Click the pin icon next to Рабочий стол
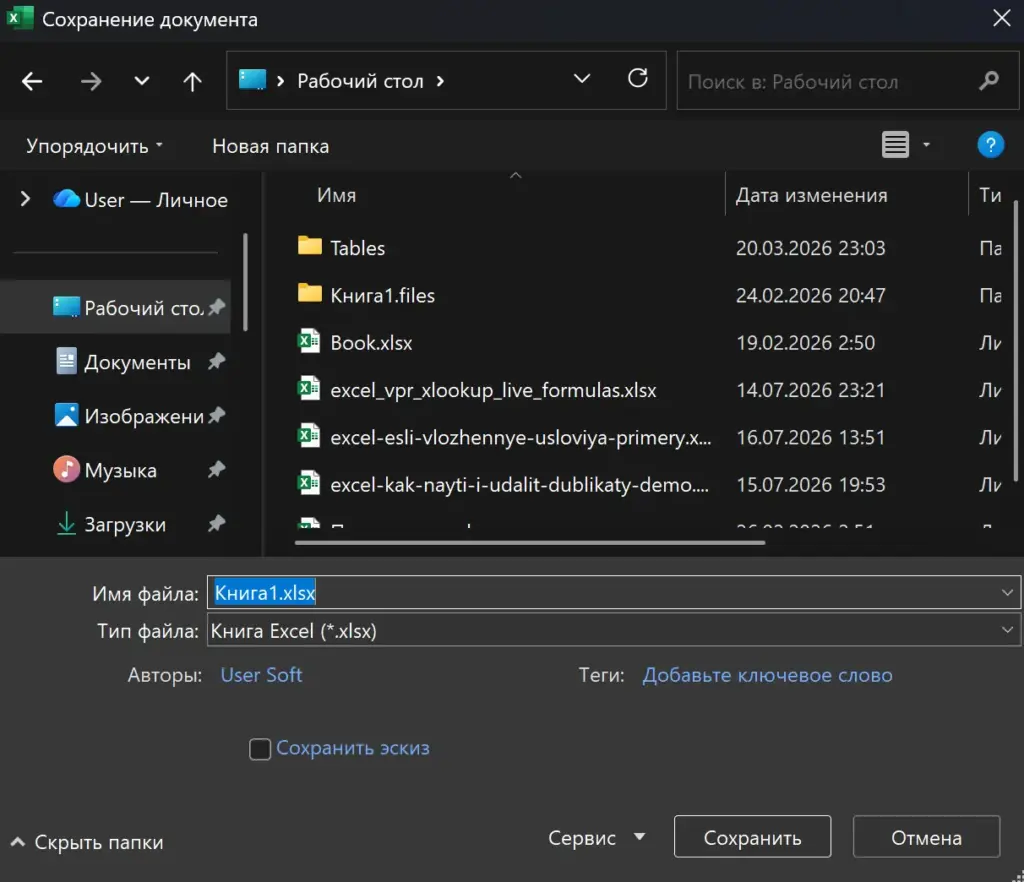The width and height of the screenshot is (1024, 882). [216, 307]
